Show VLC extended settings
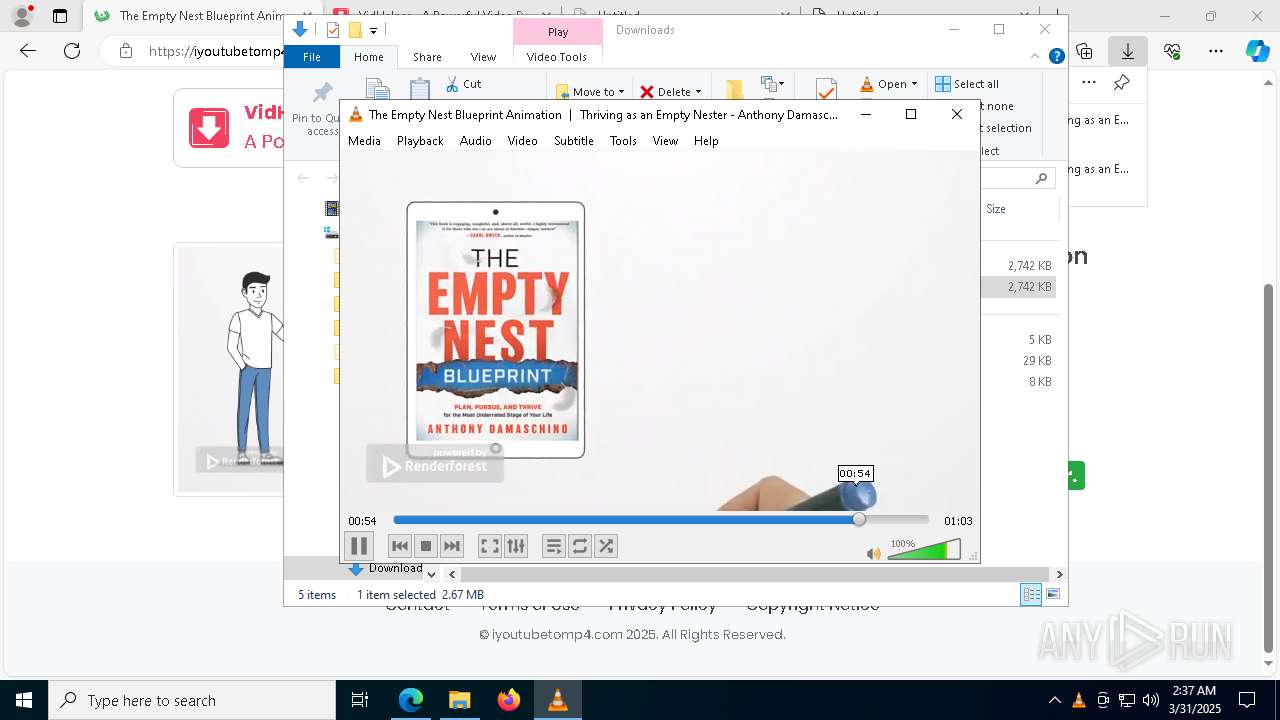 pos(515,546)
